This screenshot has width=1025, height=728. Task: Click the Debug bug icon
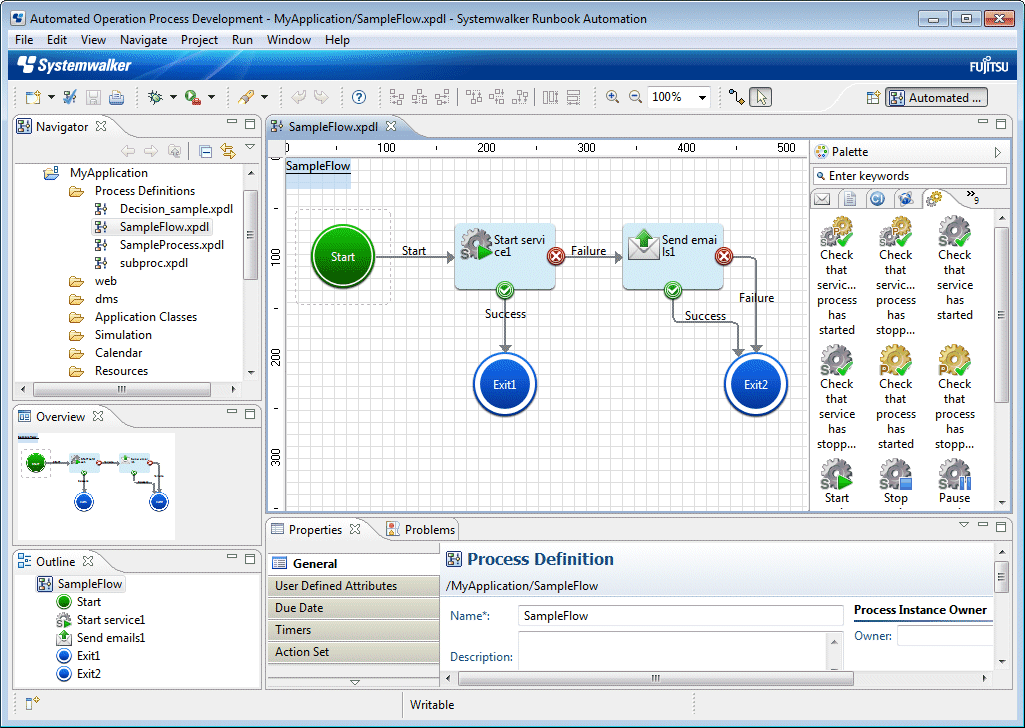(x=155, y=97)
